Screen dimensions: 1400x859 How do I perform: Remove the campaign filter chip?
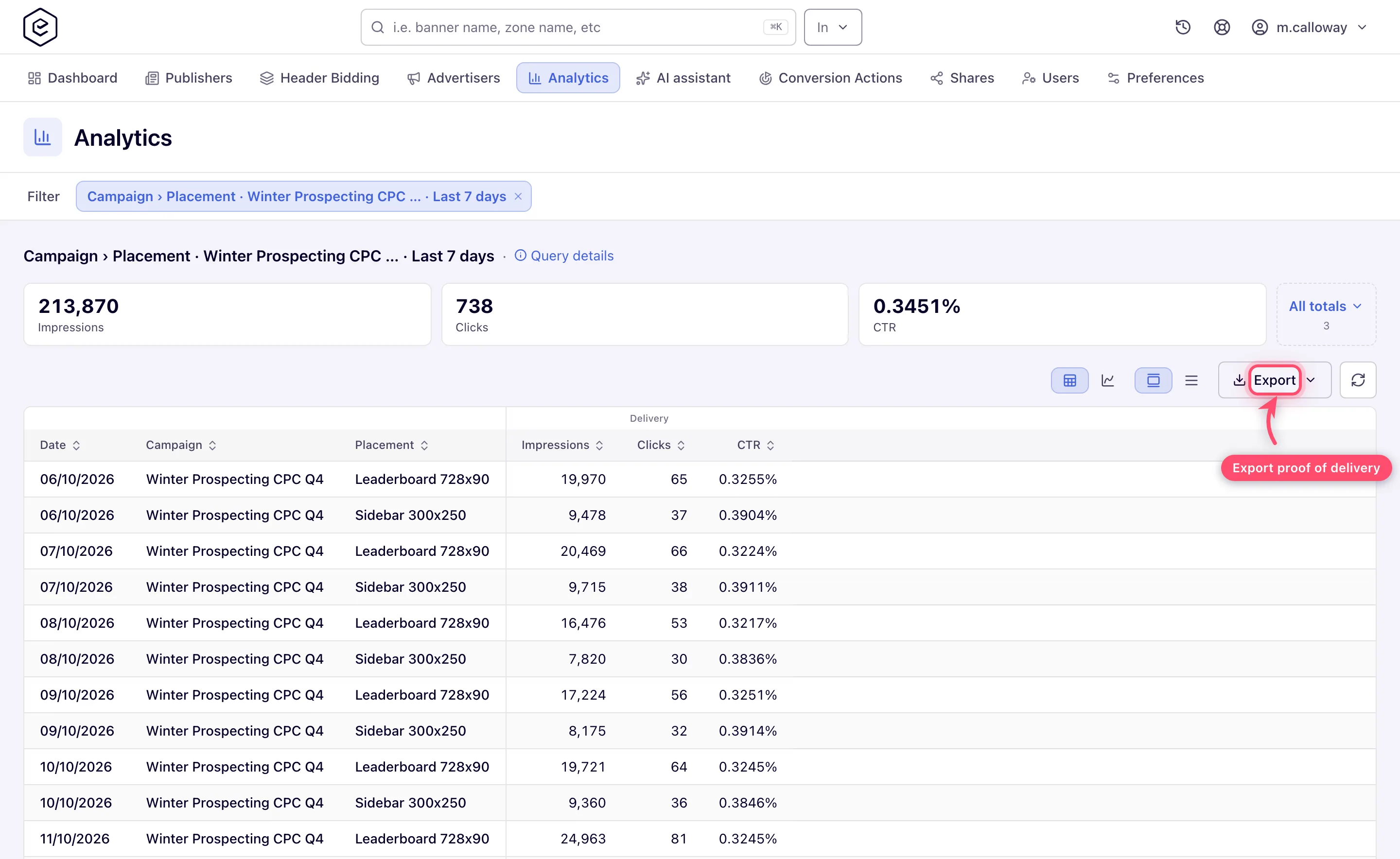(x=518, y=196)
